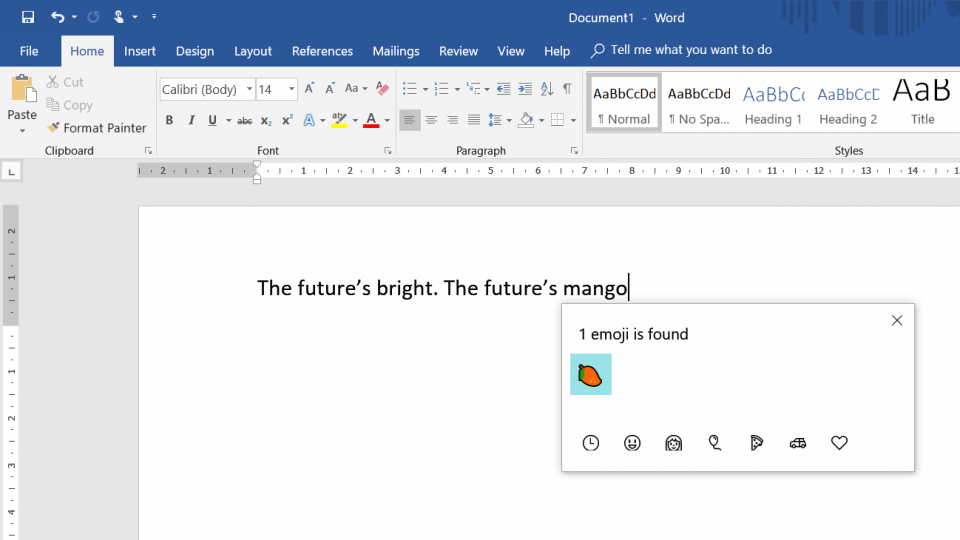
Task: Start a bulleted list
Action: pyautogui.click(x=410, y=89)
